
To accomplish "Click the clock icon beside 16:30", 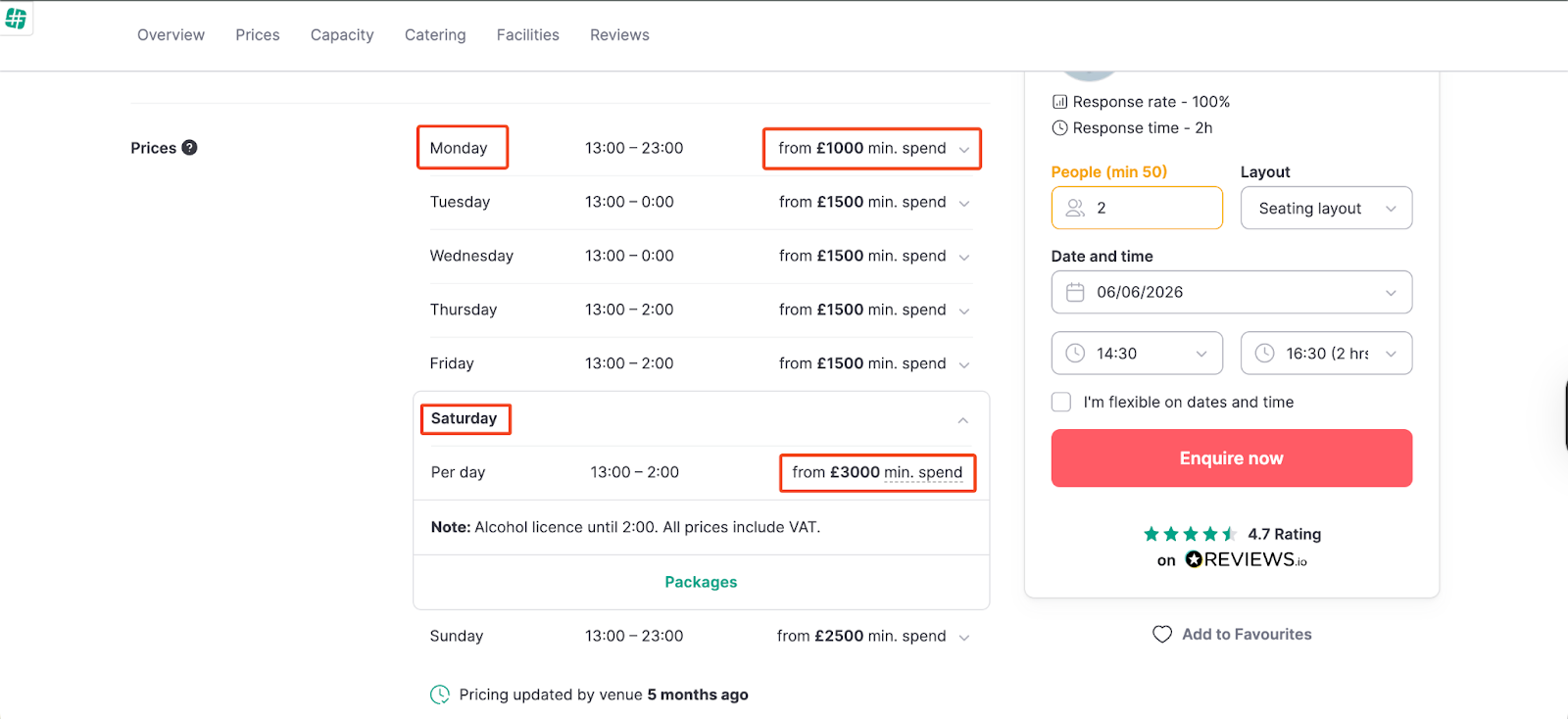I will tap(1264, 354).
